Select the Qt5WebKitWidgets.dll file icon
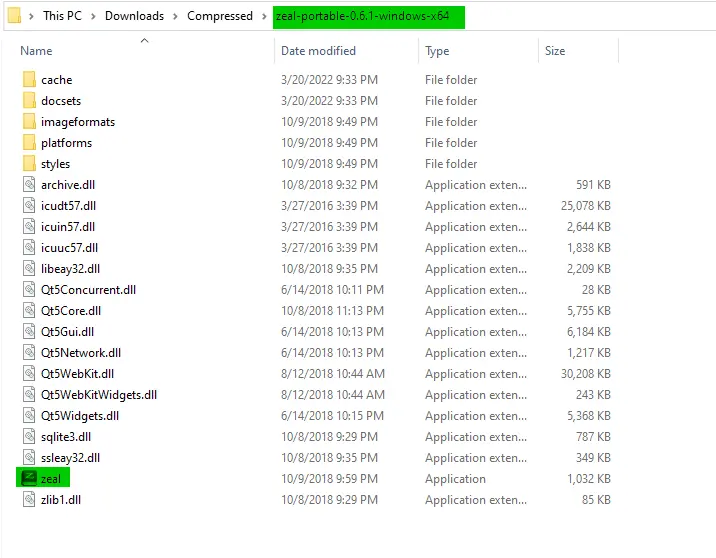The width and height of the screenshot is (716, 558). pyautogui.click(x=29, y=395)
